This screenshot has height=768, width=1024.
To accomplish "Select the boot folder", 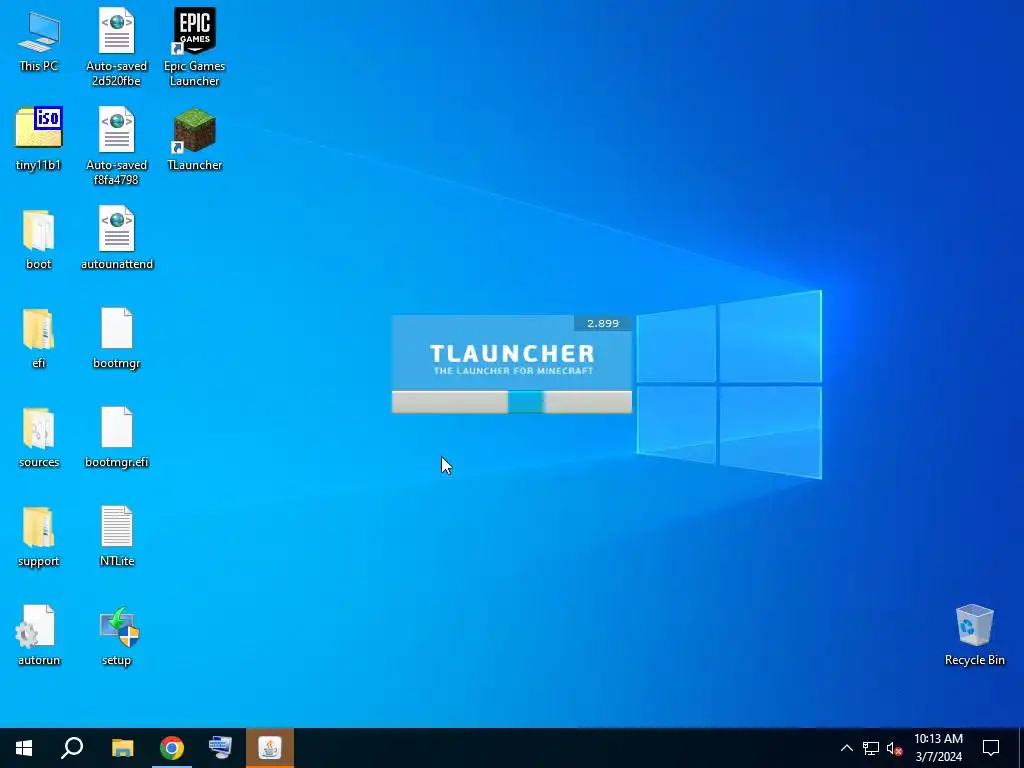I will pyautogui.click(x=39, y=239).
